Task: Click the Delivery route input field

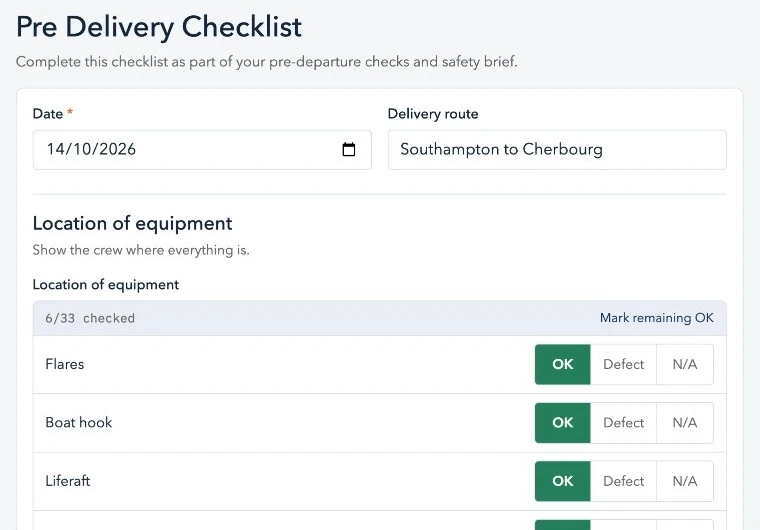Action: [557, 150]
